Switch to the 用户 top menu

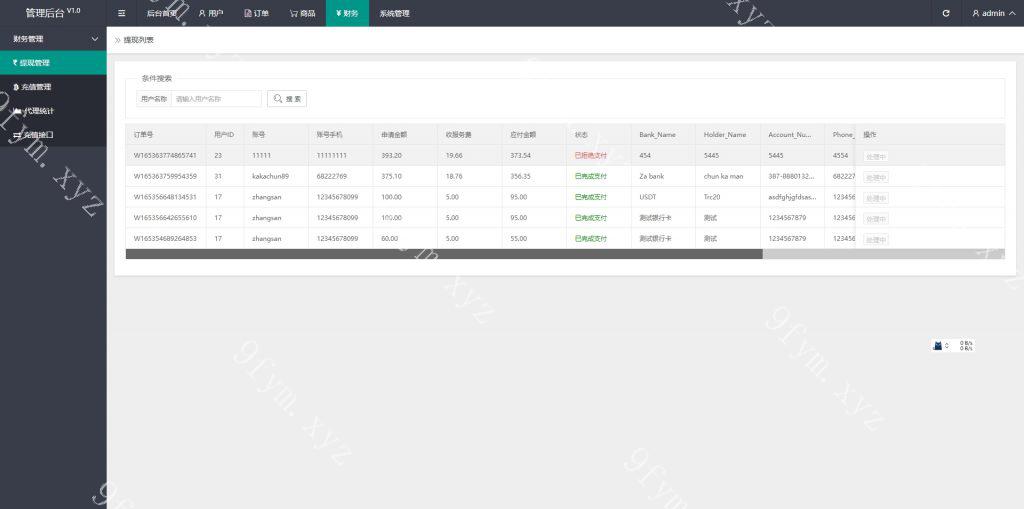(211, 13)
